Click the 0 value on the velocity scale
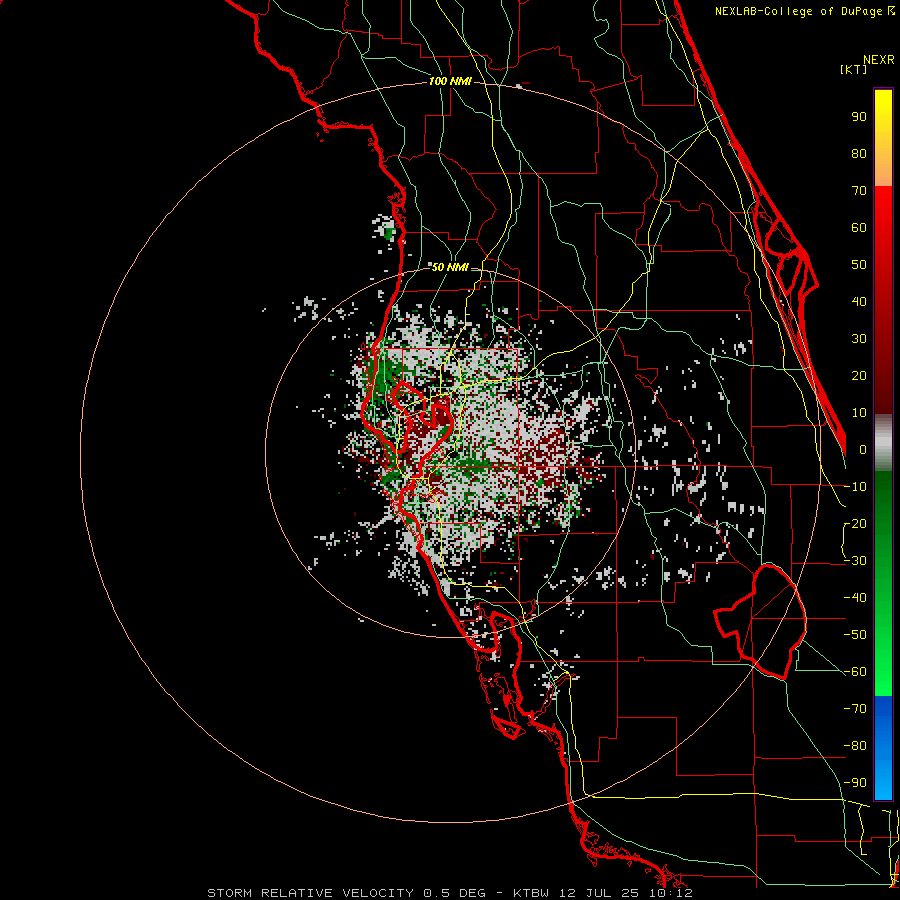Image resolution: width=900 pixels, height=900 pixels. (863, 449)
